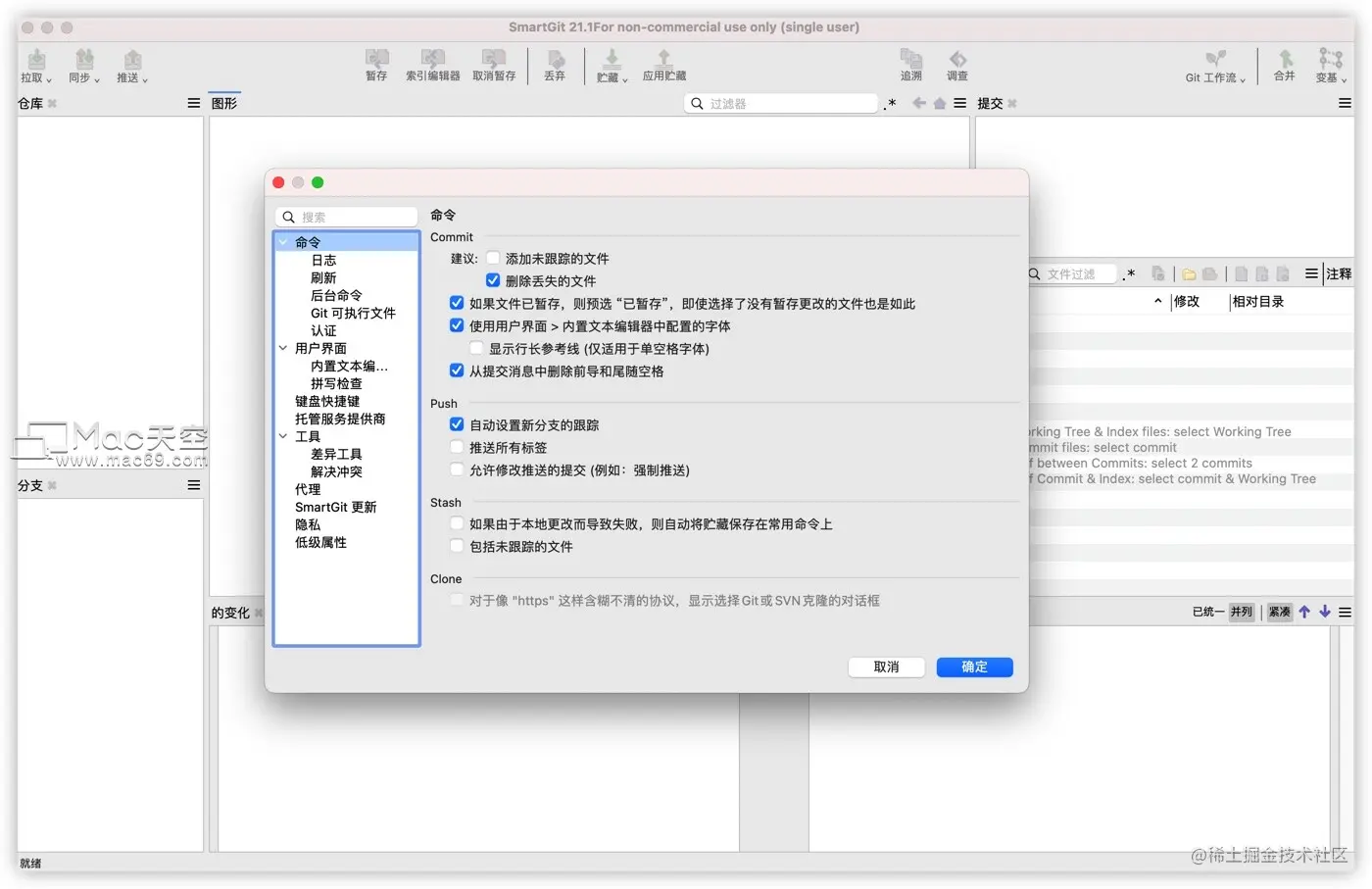Viewport: 1372px width, 889px height.
Task: Click the 注释 tab in commit panel
Action: pos(1339,274)
